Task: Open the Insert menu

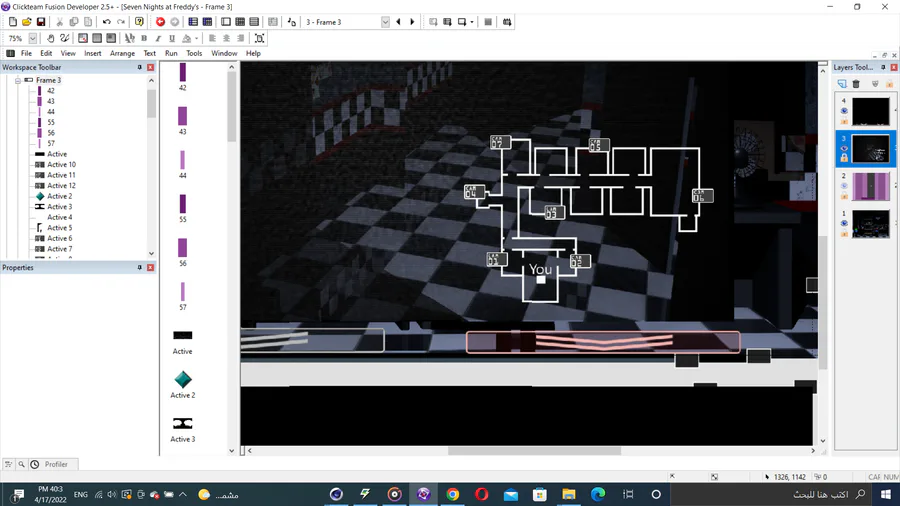Action: tap(92, 53)
